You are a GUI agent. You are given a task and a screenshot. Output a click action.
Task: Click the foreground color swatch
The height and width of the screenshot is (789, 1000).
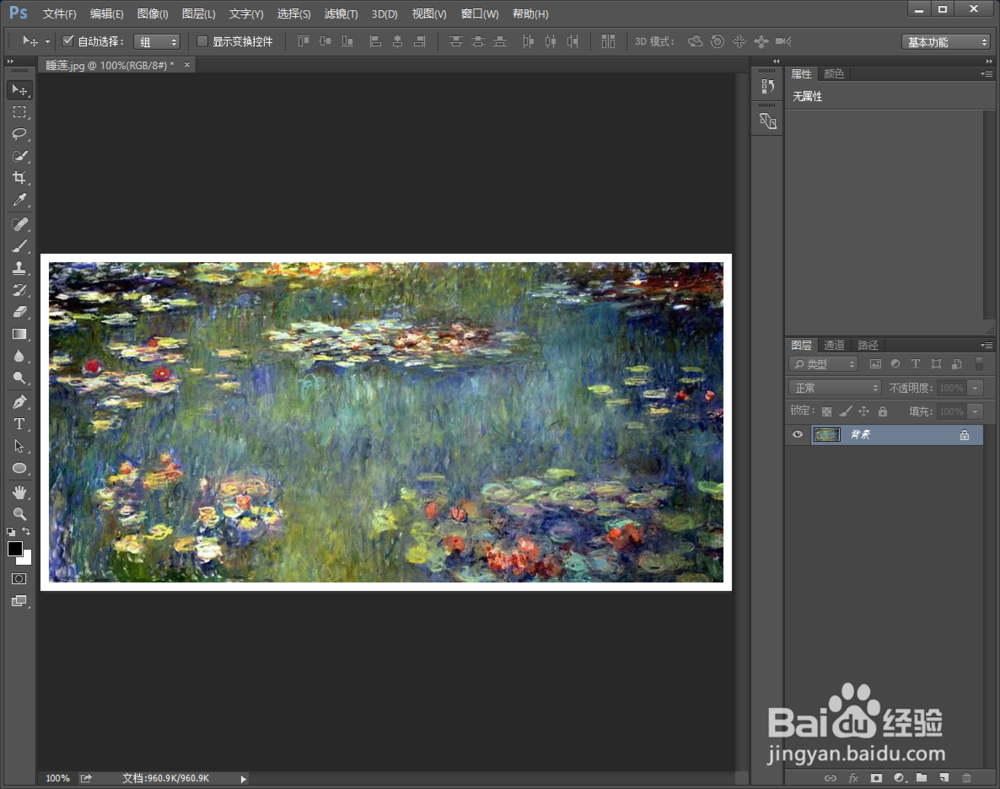click(15, 549)
